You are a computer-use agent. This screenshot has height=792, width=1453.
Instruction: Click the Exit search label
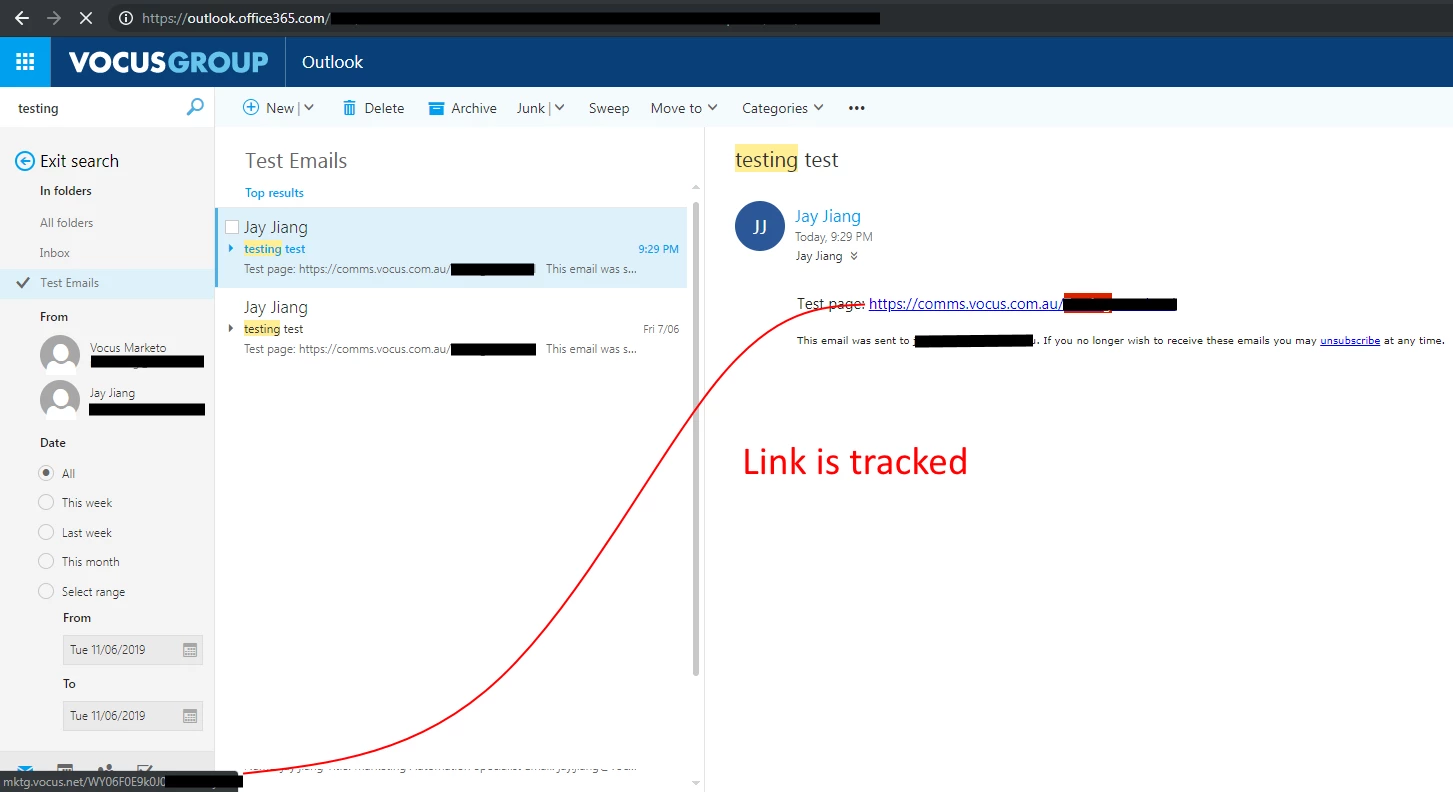pos(79,161)
